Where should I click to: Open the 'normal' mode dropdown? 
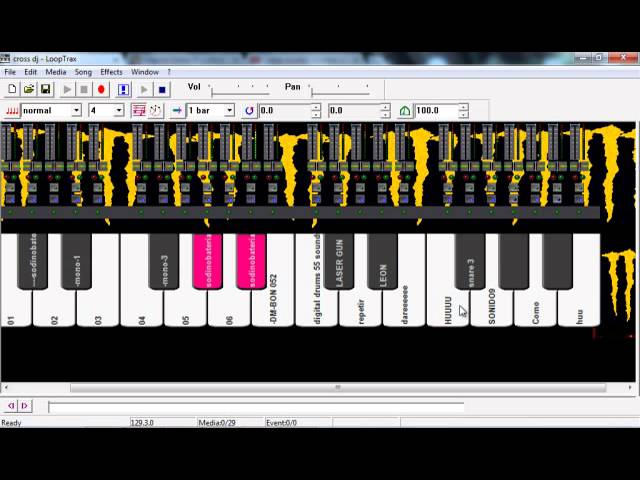click(76, 111)
